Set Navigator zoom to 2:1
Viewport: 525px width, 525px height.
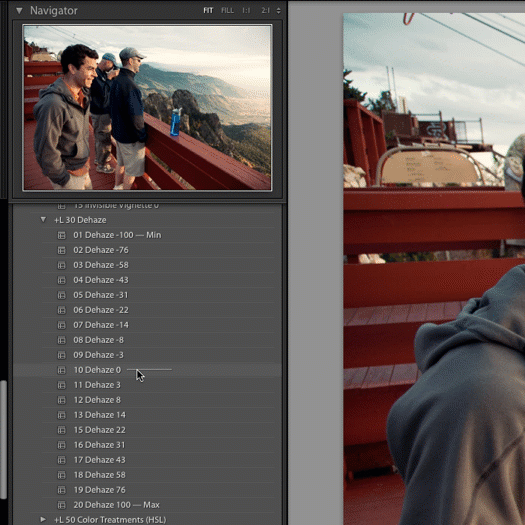(266, 11)
